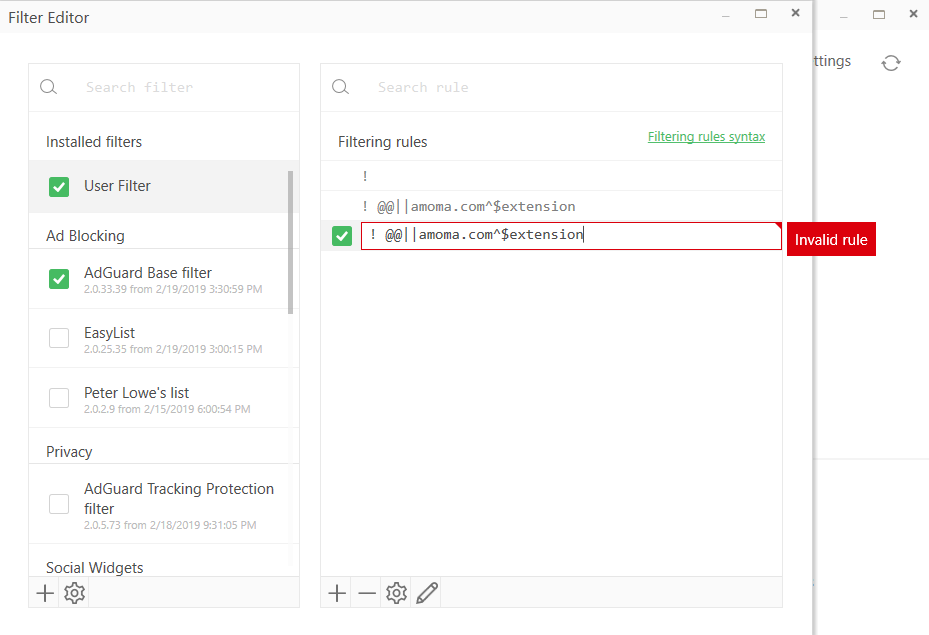Select the first rule row with only '!'
The width and height of the screenshot is (929, 635).
551,176
